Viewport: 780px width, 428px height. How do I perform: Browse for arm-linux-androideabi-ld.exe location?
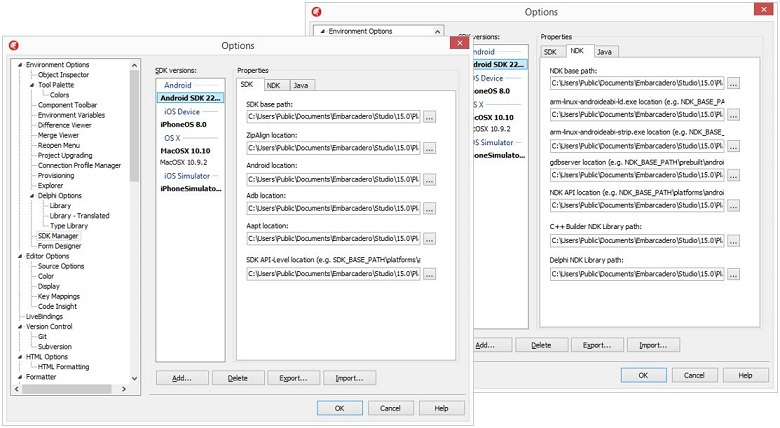pyautogui.click(x=733, y=115)
